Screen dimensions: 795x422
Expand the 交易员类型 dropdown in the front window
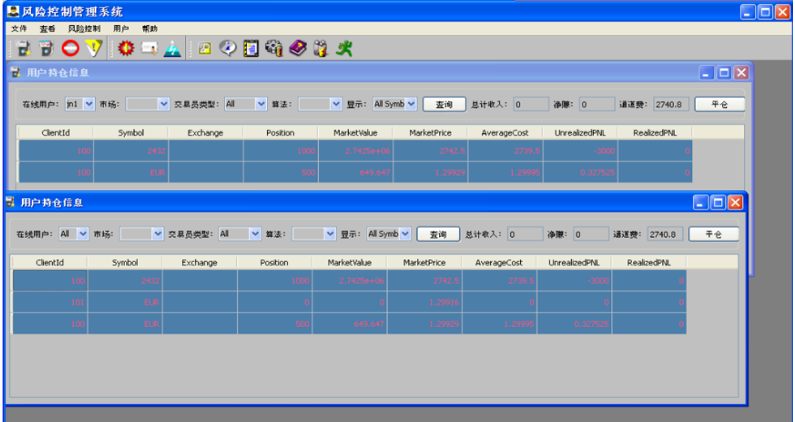(255, 234)
